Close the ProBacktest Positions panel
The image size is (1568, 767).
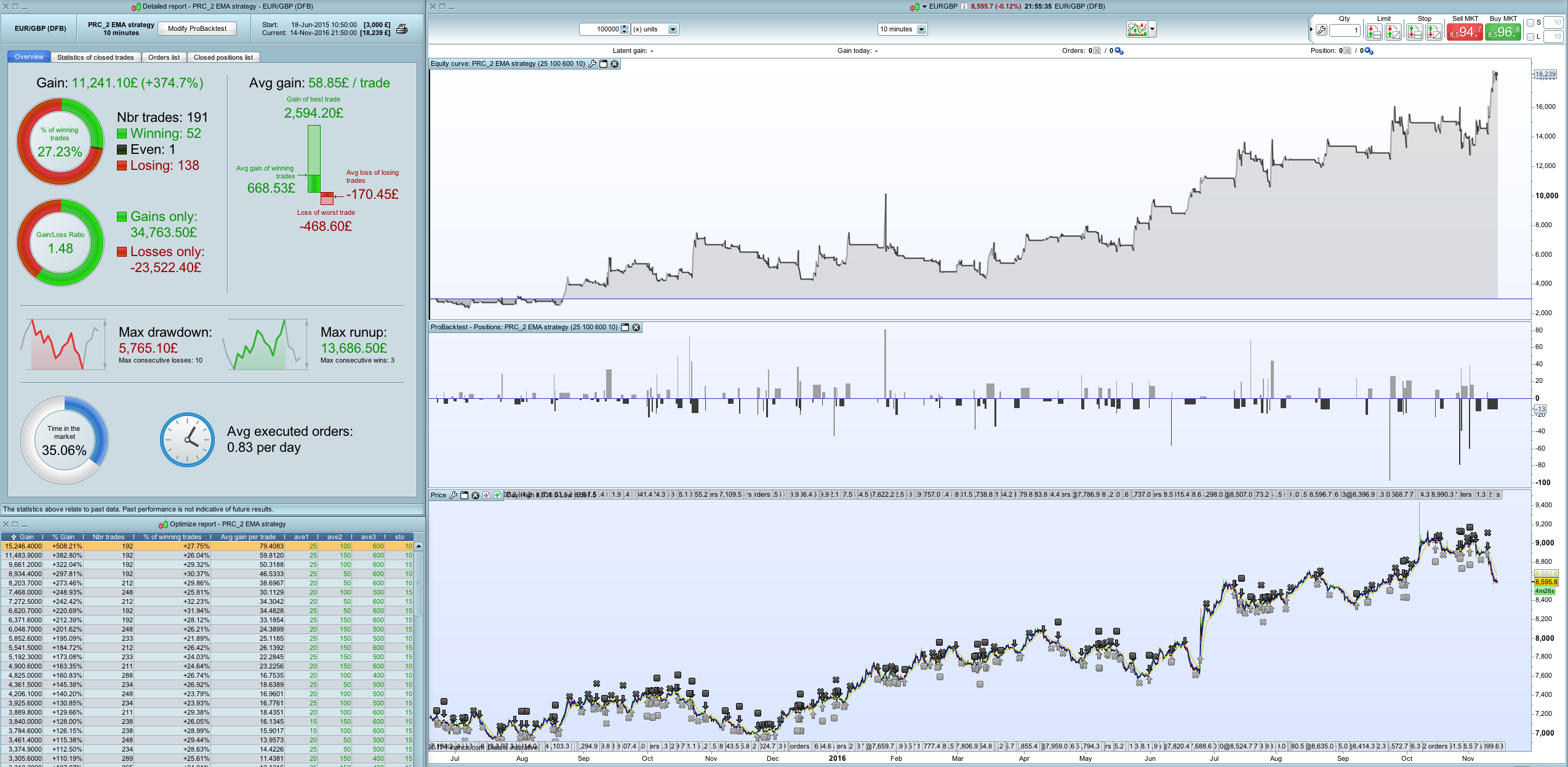[x=636, y=327]
